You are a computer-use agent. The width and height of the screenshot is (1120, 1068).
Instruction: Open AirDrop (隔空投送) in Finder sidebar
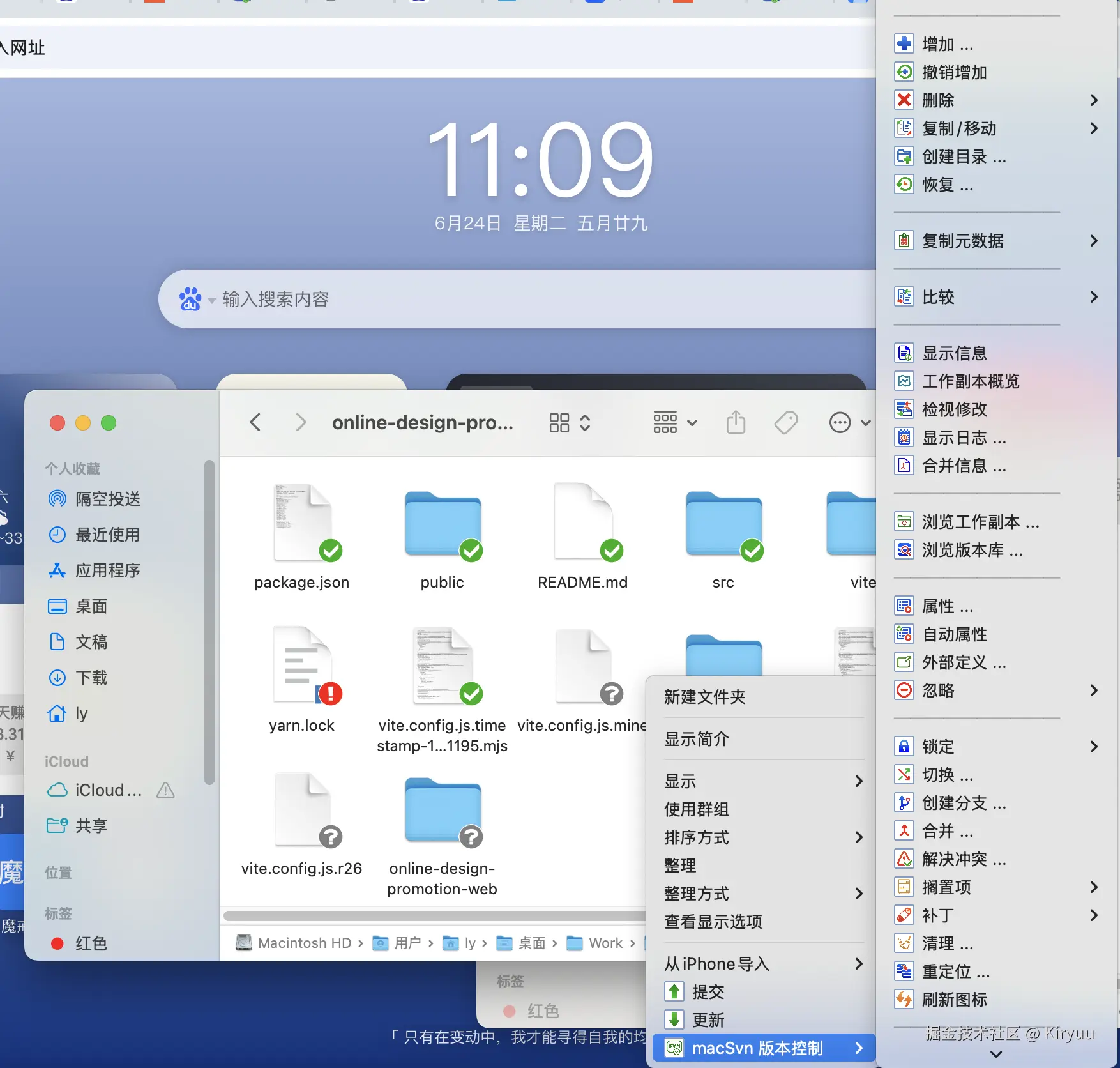coord(95,499)
